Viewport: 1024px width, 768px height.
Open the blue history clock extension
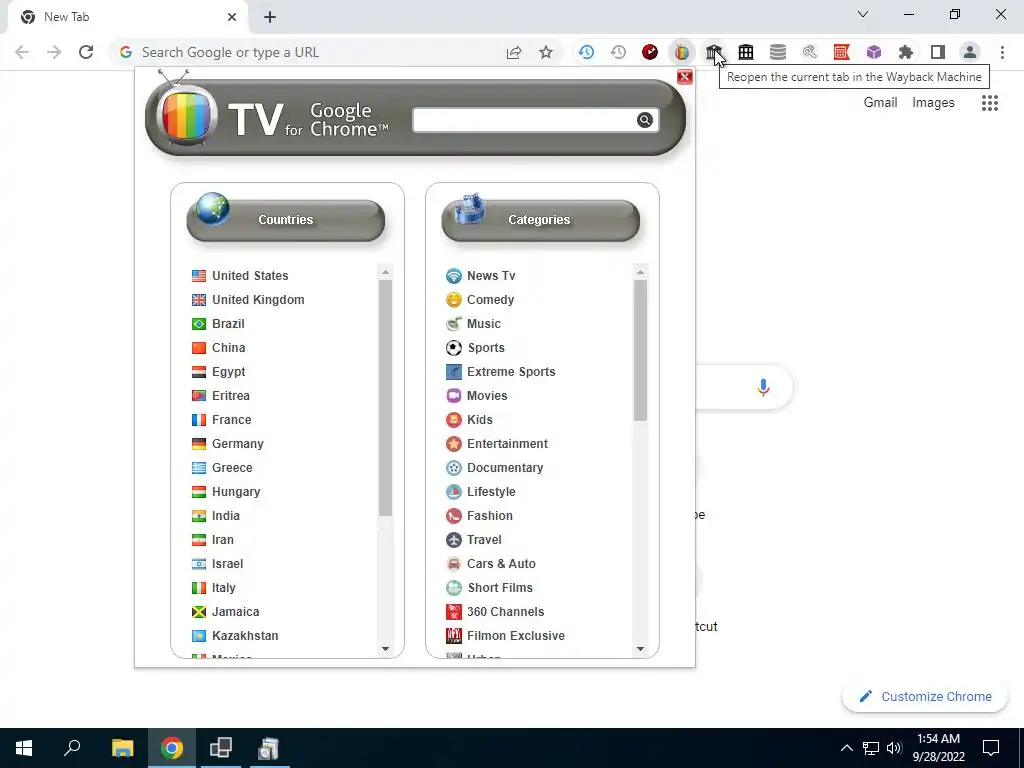pyautogui.click(x=586, y=52)
